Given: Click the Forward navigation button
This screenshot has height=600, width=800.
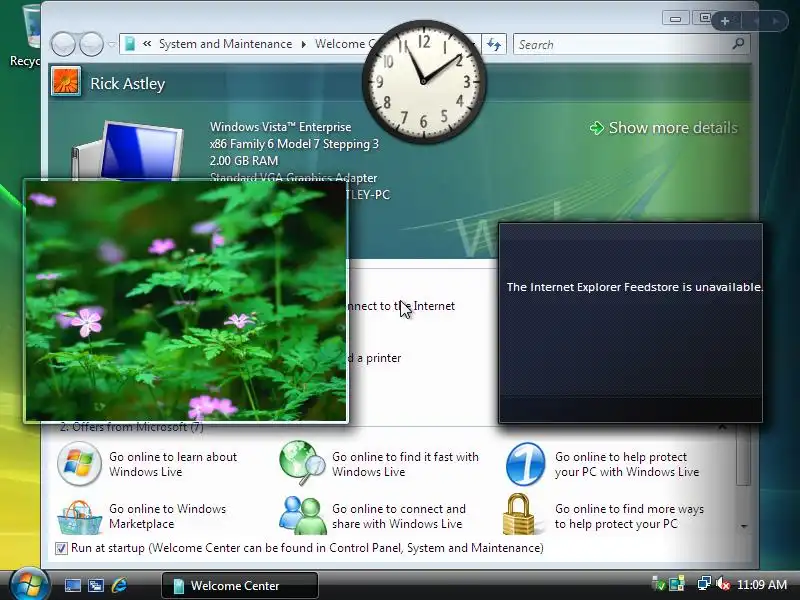Looking at the screenshot, I should click(91, 44).
